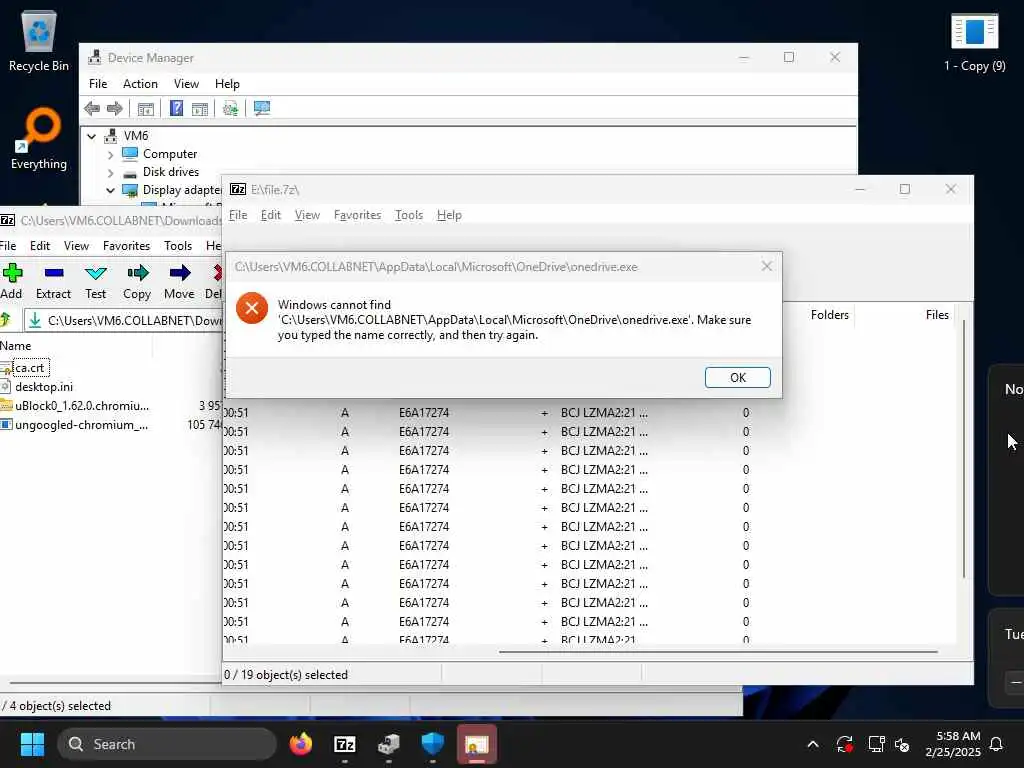The height and width of the screenshot is (768, 1024).
Task: Click the monitor icon in Device Manager toolbar
Action: tap(262, 108)
